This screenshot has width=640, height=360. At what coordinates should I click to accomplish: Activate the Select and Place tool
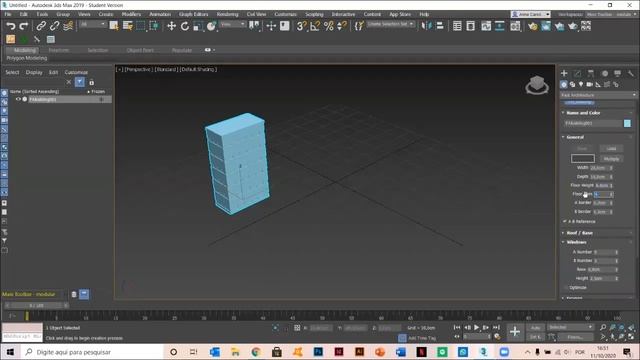pos(211,26)
